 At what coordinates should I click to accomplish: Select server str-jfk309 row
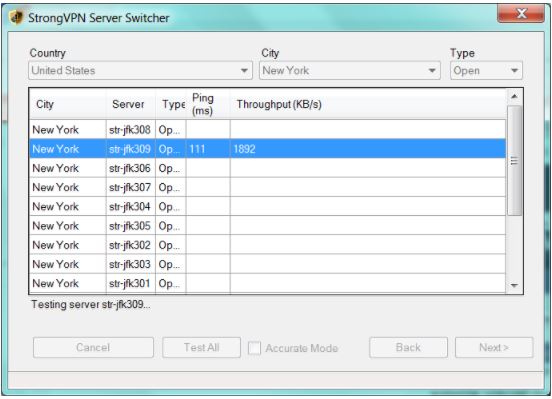tap(268, 149)
